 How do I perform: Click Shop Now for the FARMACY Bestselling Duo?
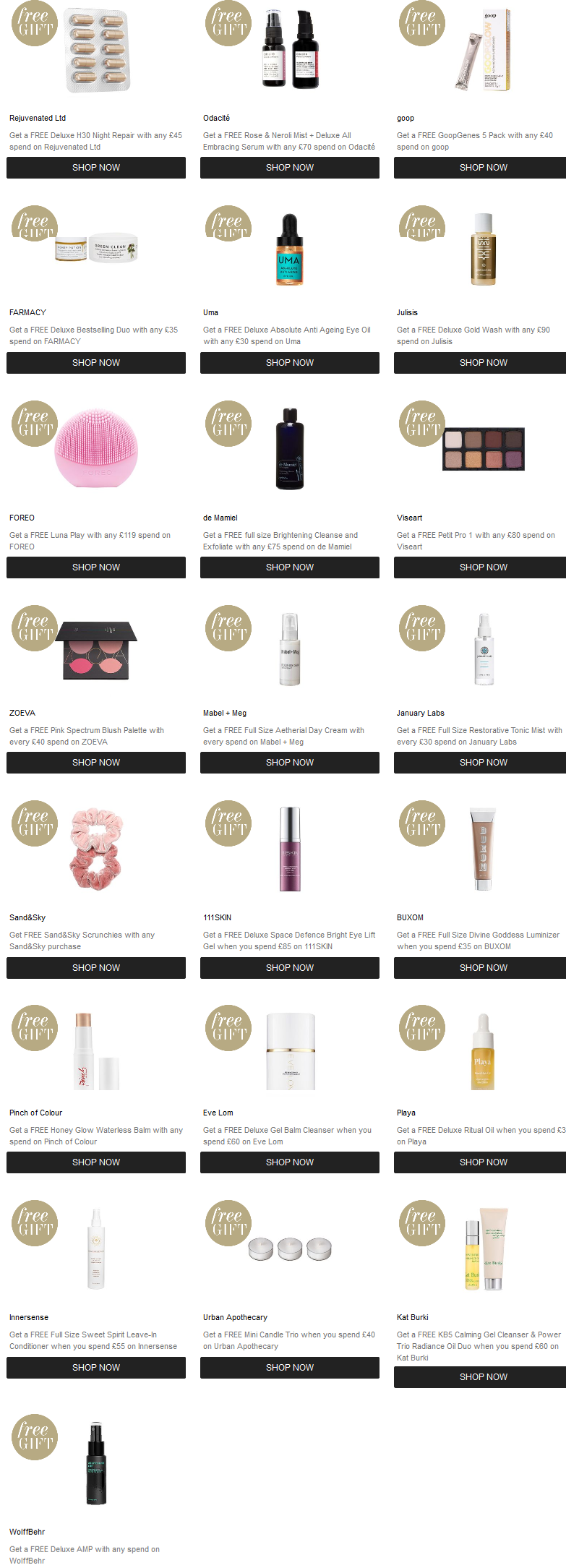point(96,362)
